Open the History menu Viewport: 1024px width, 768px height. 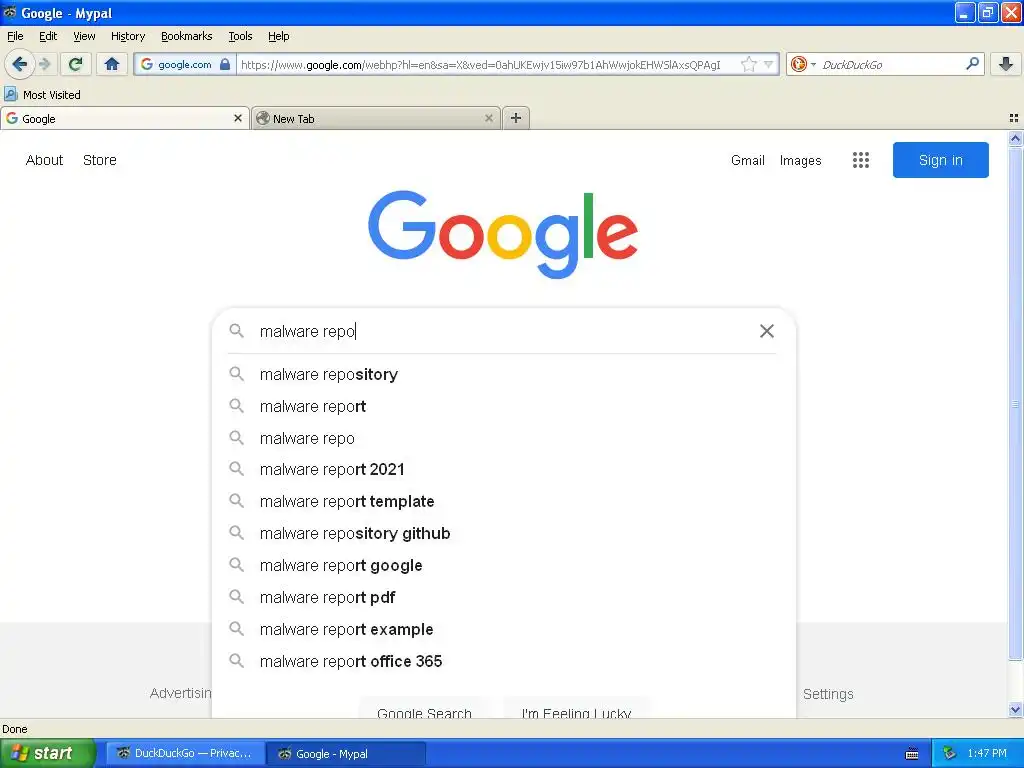pyautogui.click(x=128, y=36)
